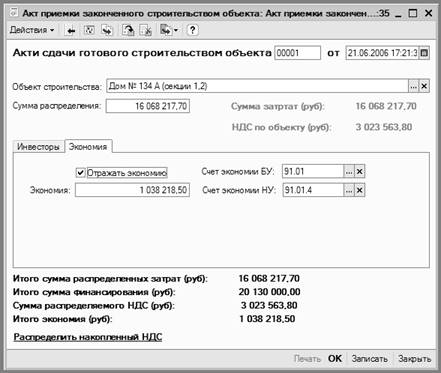The image size is (441, 373).
Task: Minimize the document window
Action: click(x=398, y=14)
